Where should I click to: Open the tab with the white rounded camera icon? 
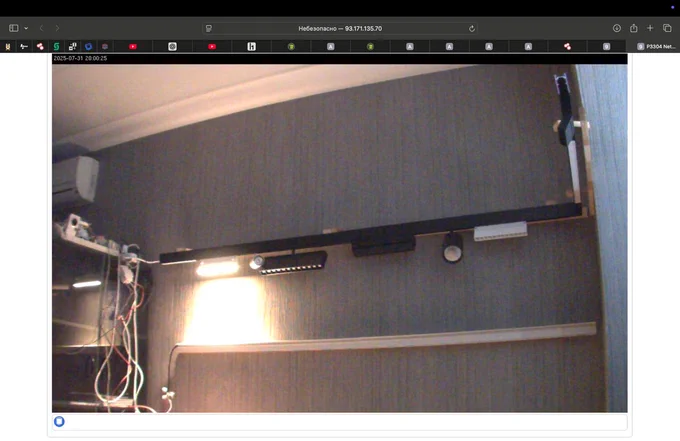pos(172,46)
